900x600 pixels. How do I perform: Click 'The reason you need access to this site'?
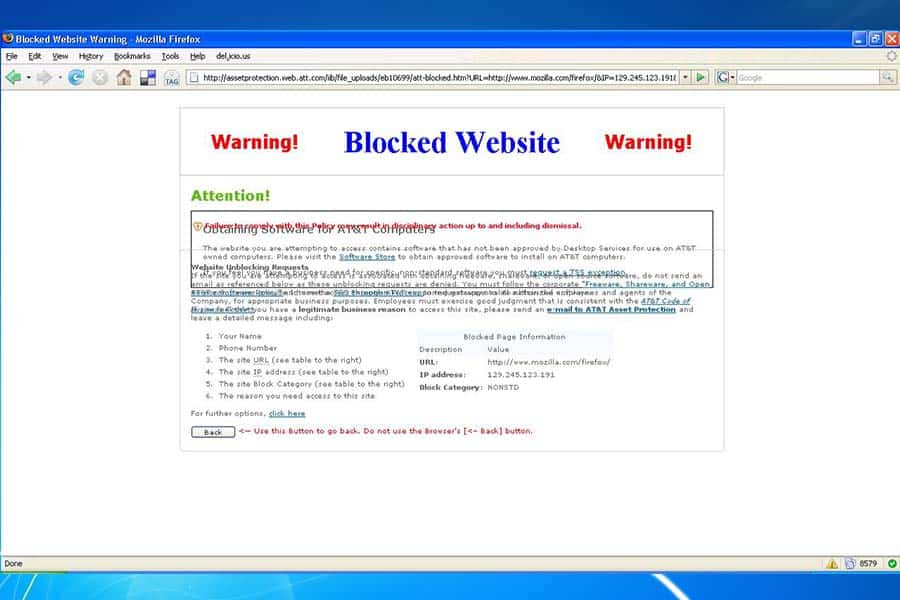point(296,396)
